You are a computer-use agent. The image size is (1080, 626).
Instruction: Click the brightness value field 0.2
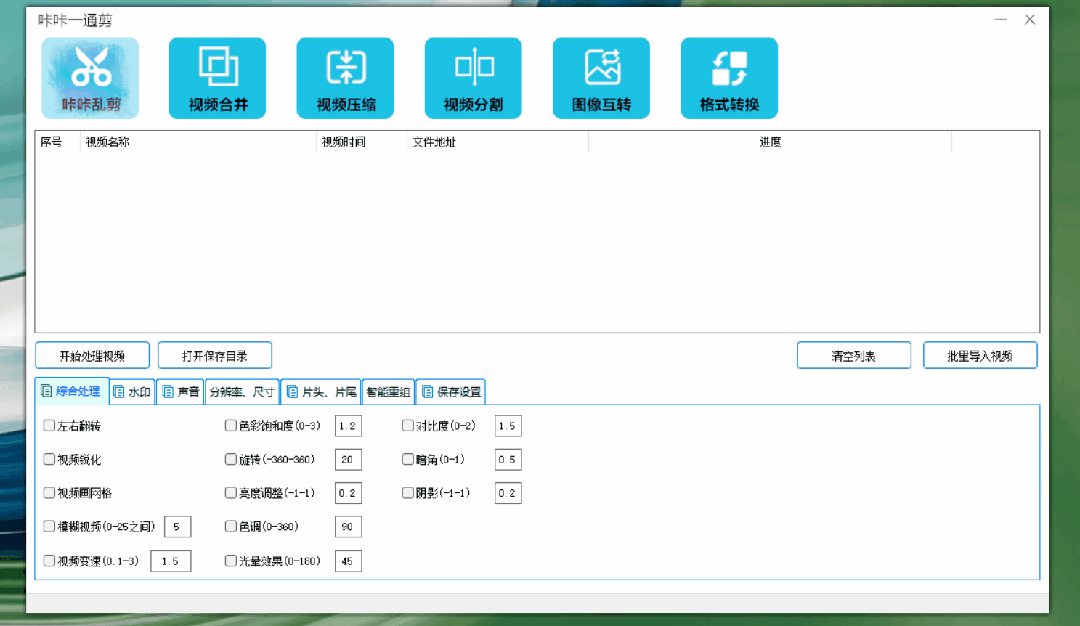[x=348, y=493]
